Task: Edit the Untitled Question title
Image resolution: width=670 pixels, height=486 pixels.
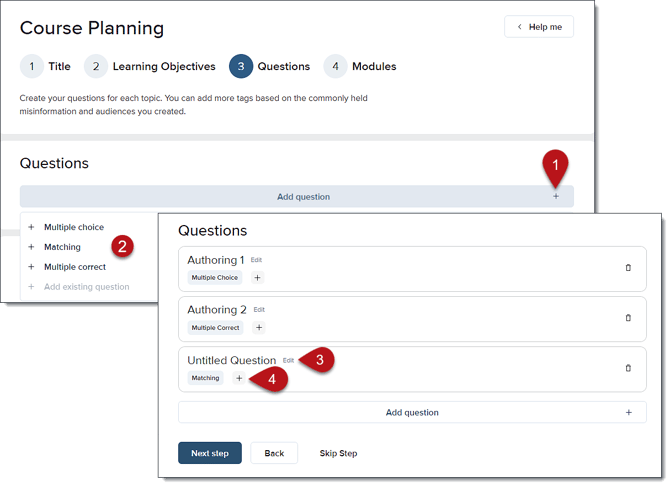Action: pyautogui.click(x=288, y=360)
